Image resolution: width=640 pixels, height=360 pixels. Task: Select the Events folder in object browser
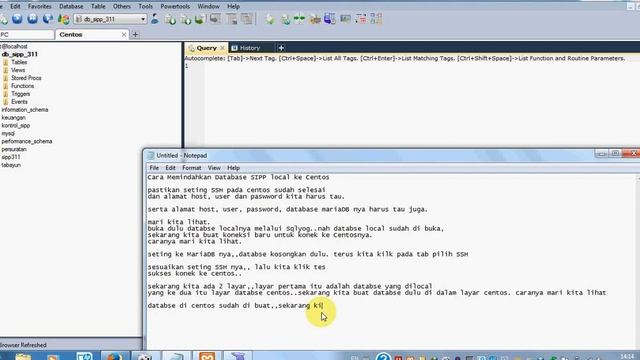[x=19, y=102]
